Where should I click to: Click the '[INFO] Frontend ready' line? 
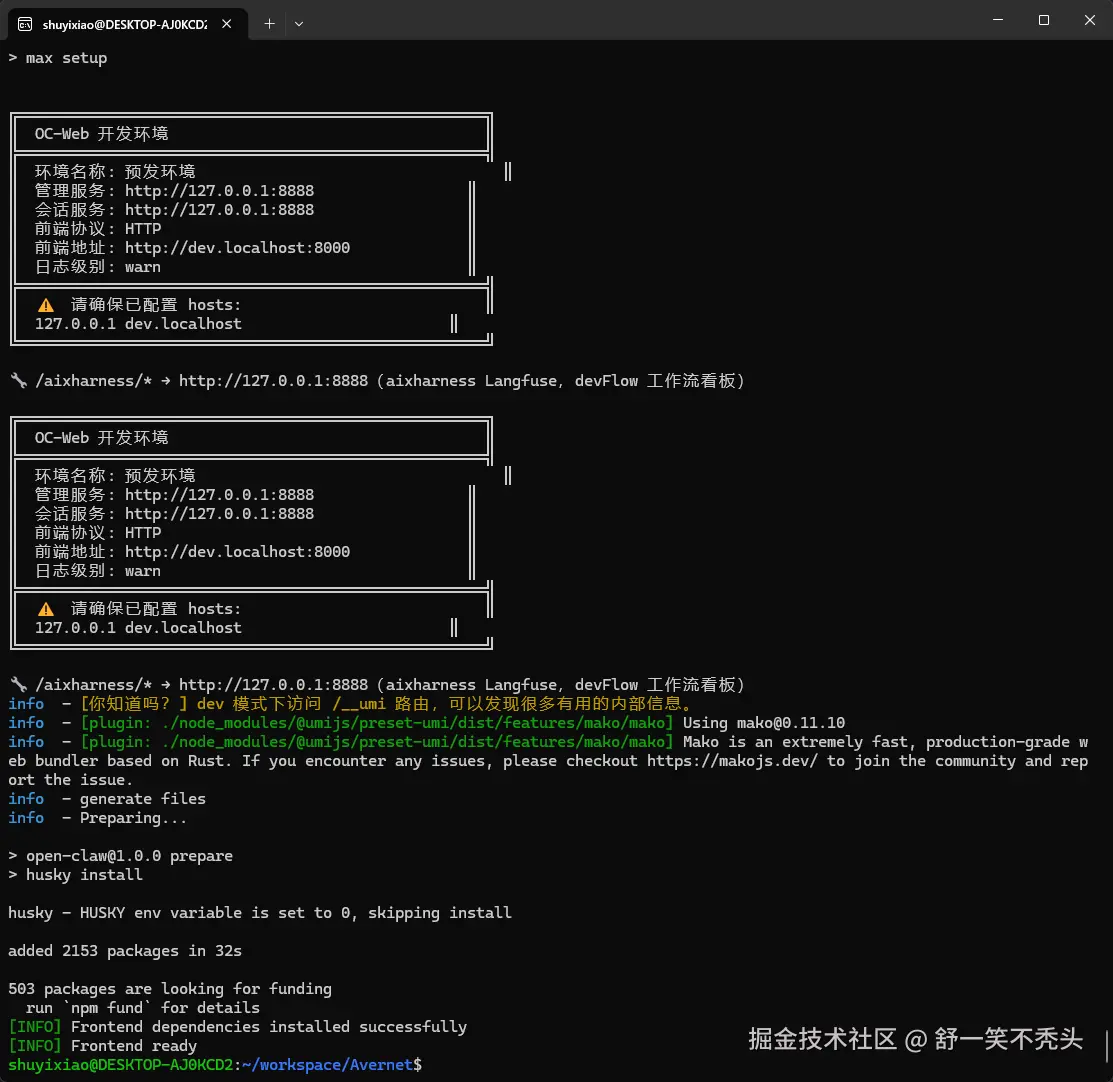[103, 1046]
